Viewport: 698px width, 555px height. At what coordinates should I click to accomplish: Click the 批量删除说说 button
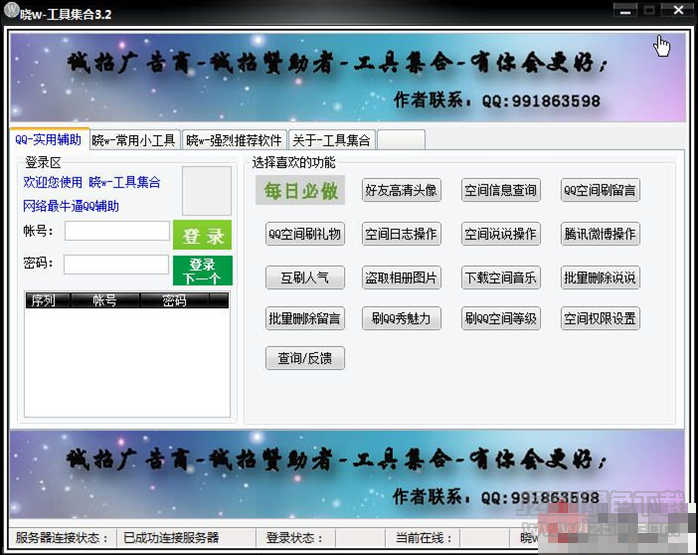600,278
